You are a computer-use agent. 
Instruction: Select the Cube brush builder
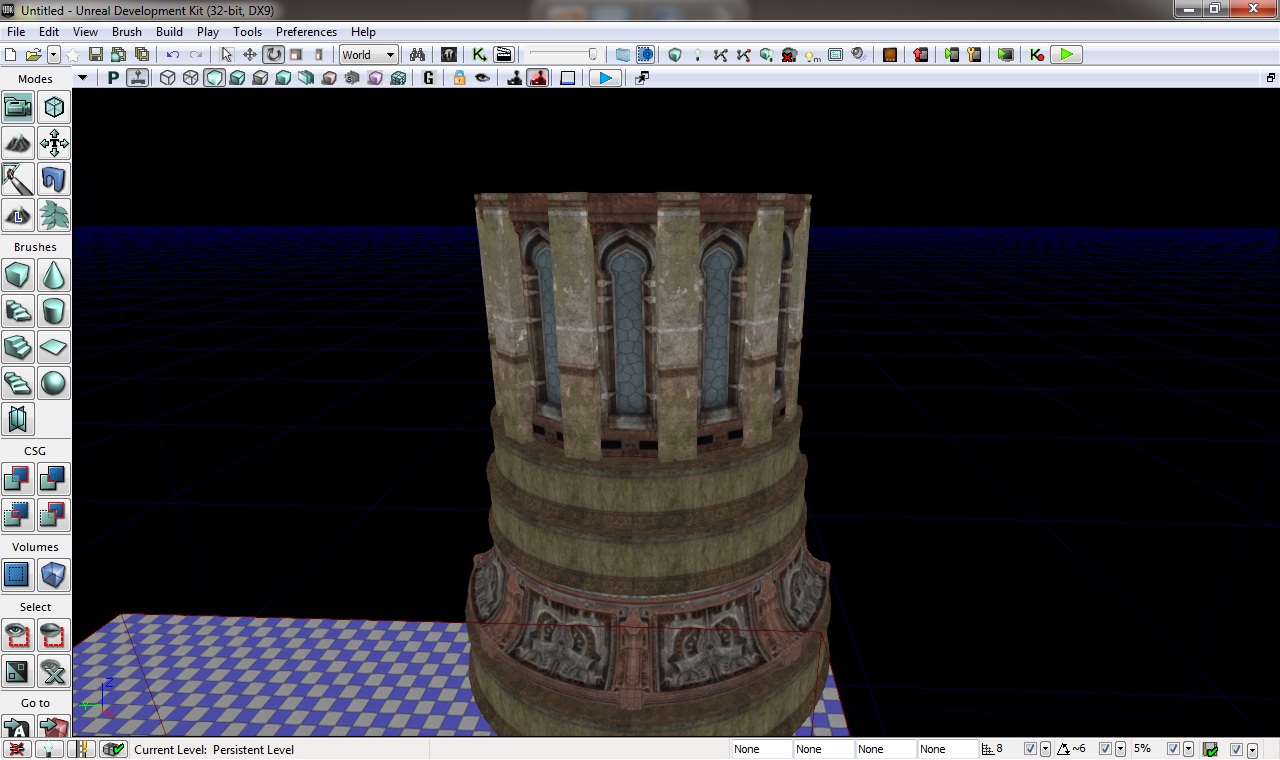tap(18, 275)
